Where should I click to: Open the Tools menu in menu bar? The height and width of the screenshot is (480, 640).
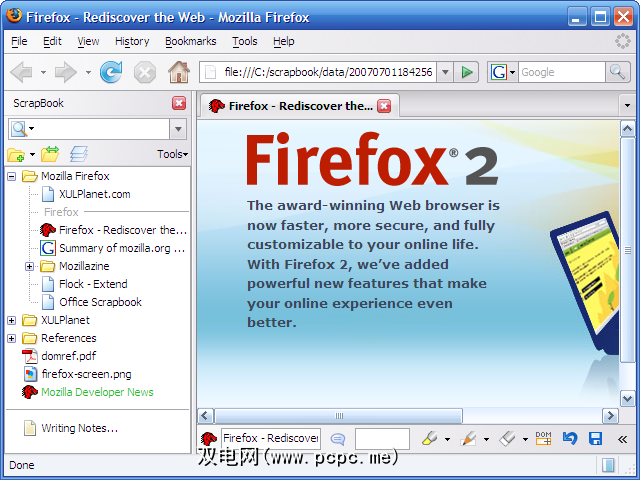point(245,42)
